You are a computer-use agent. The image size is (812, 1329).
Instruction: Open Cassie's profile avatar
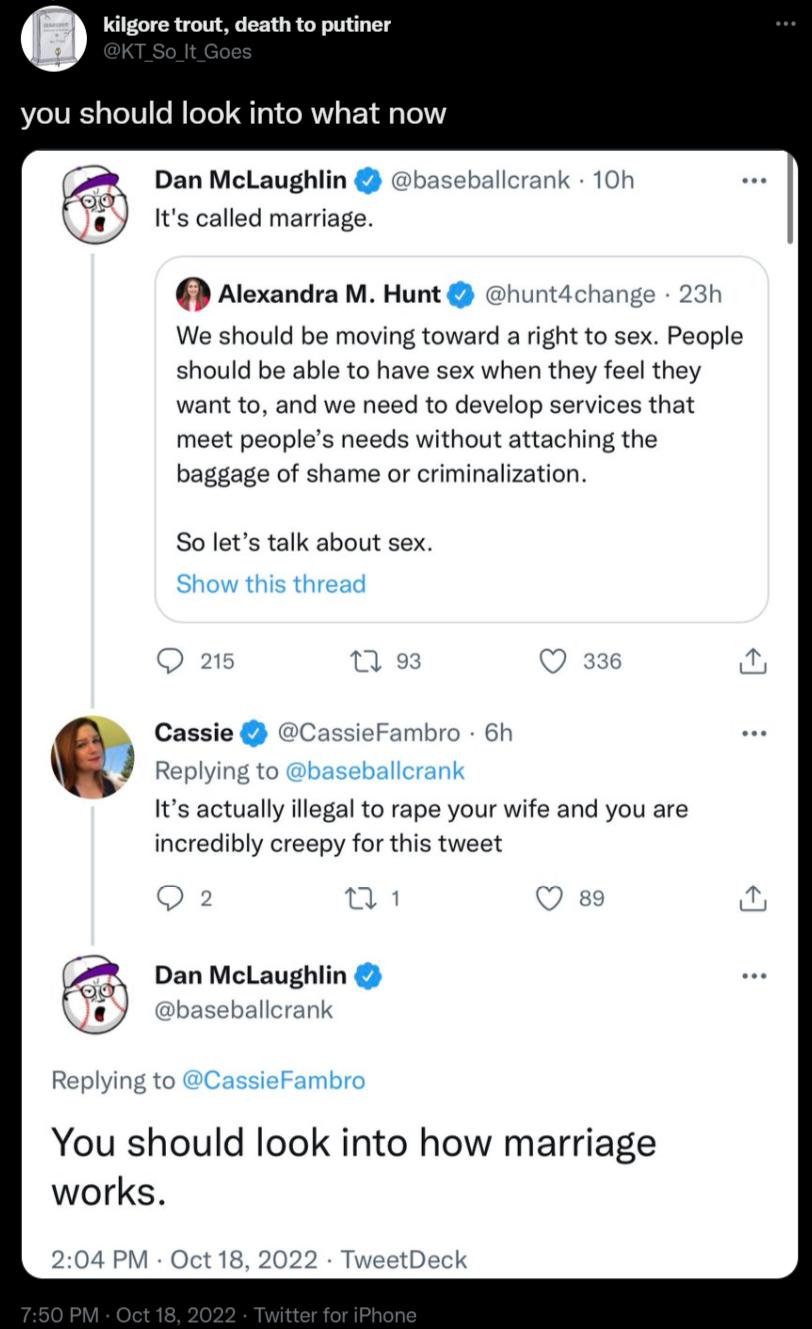pos(92,756)
